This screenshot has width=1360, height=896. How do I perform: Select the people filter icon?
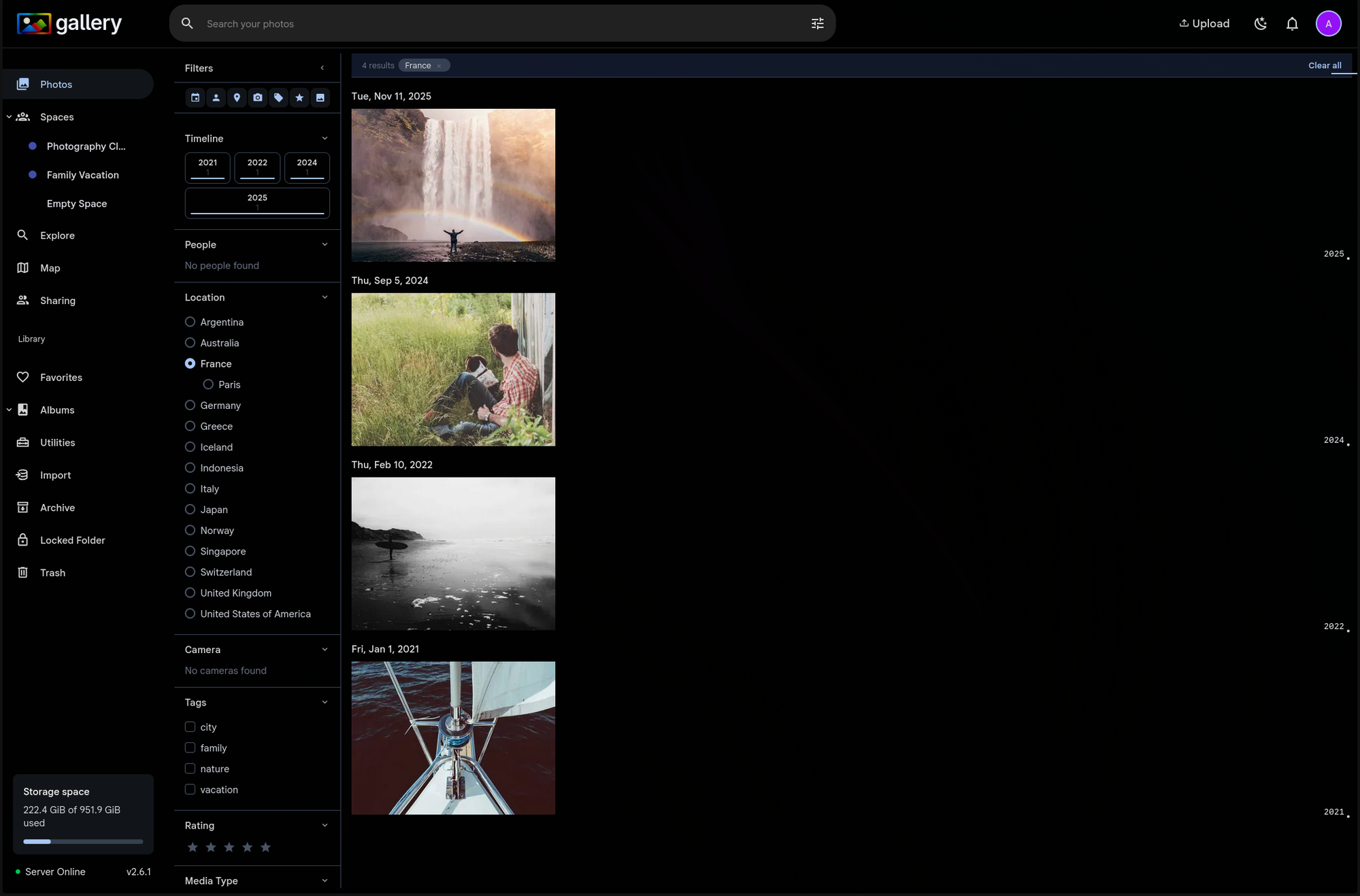(216, 97)
